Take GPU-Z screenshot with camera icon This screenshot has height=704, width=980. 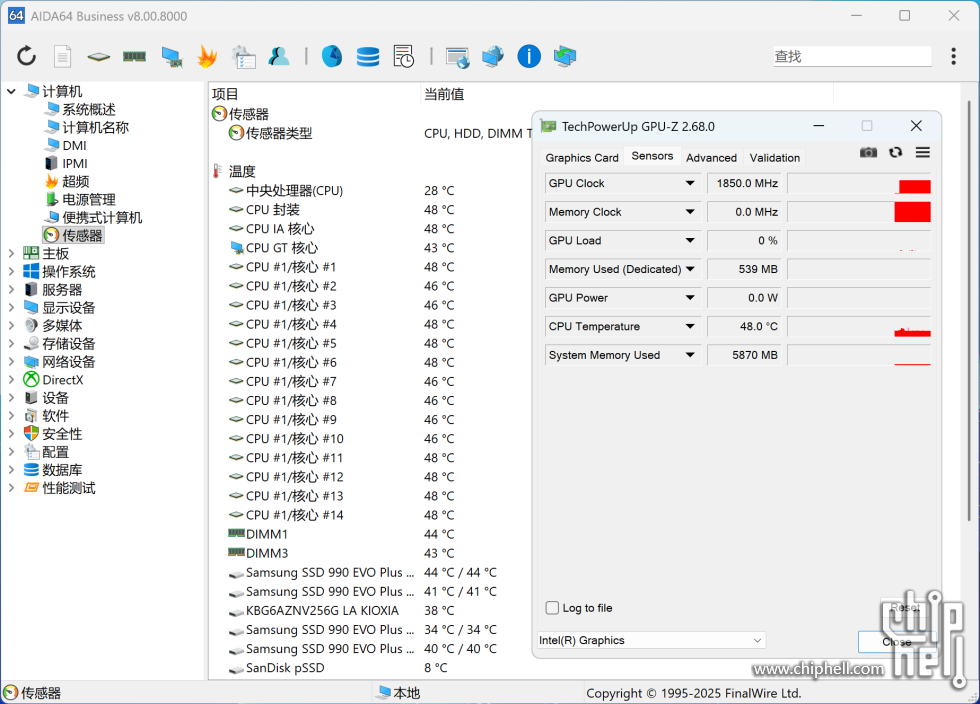point(868,152)
